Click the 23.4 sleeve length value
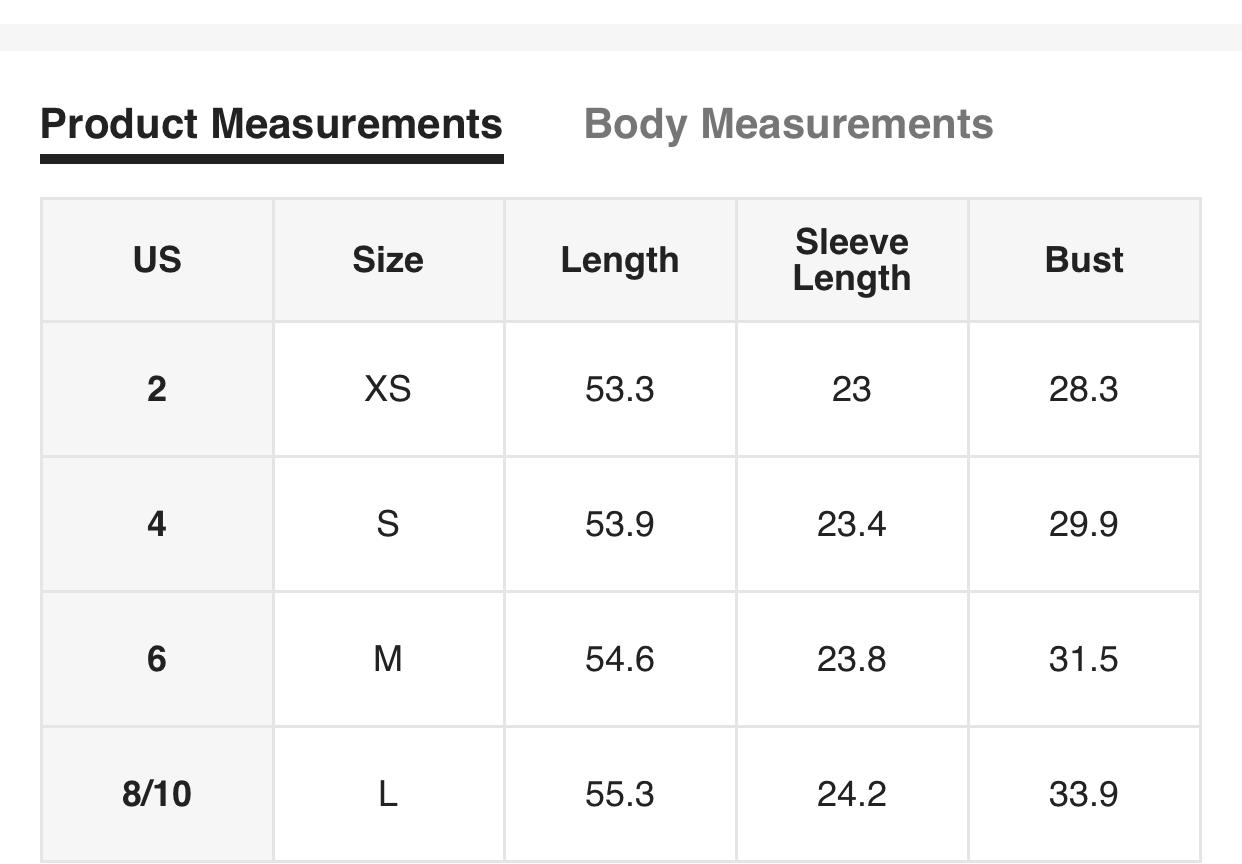Viewport: 1242px width, 864px height. [852, 524]
